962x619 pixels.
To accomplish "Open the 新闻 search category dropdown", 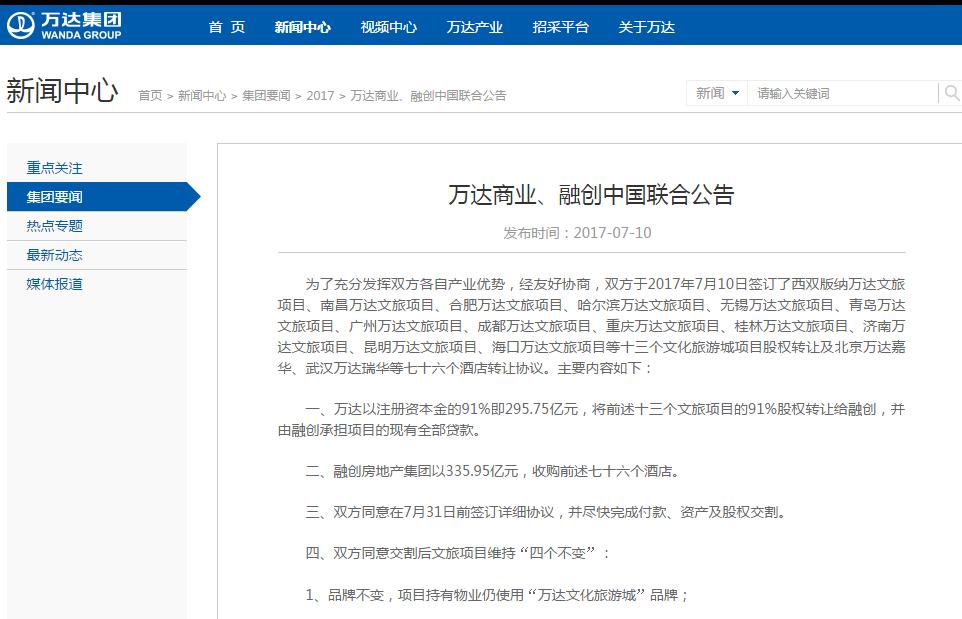I will pos(714,92).
